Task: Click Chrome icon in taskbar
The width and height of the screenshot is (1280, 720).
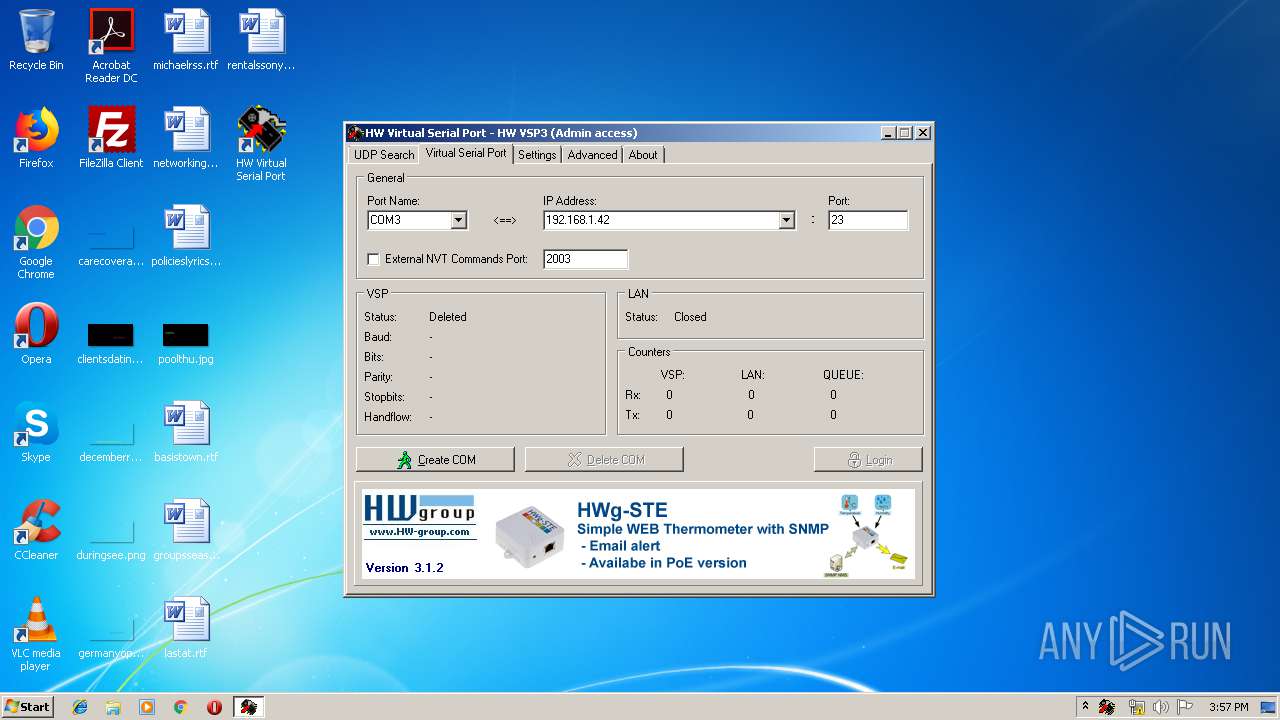Action: pos(180,707)
